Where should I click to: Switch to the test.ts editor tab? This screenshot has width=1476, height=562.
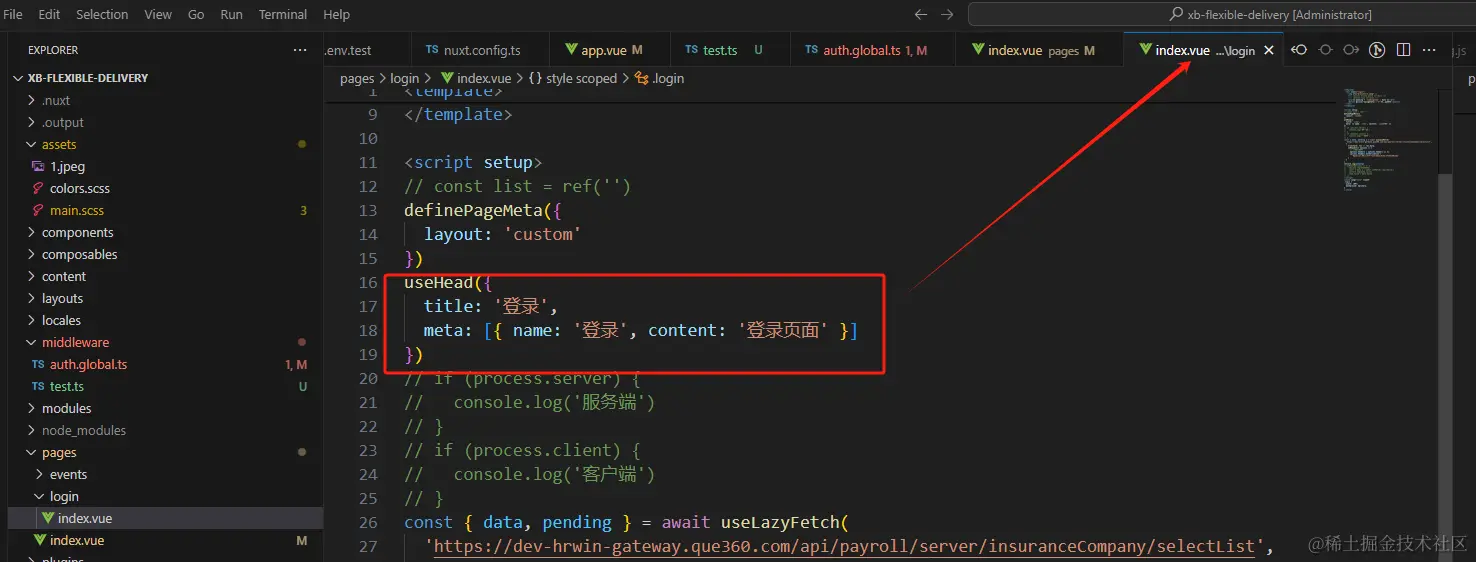[730, 50]
